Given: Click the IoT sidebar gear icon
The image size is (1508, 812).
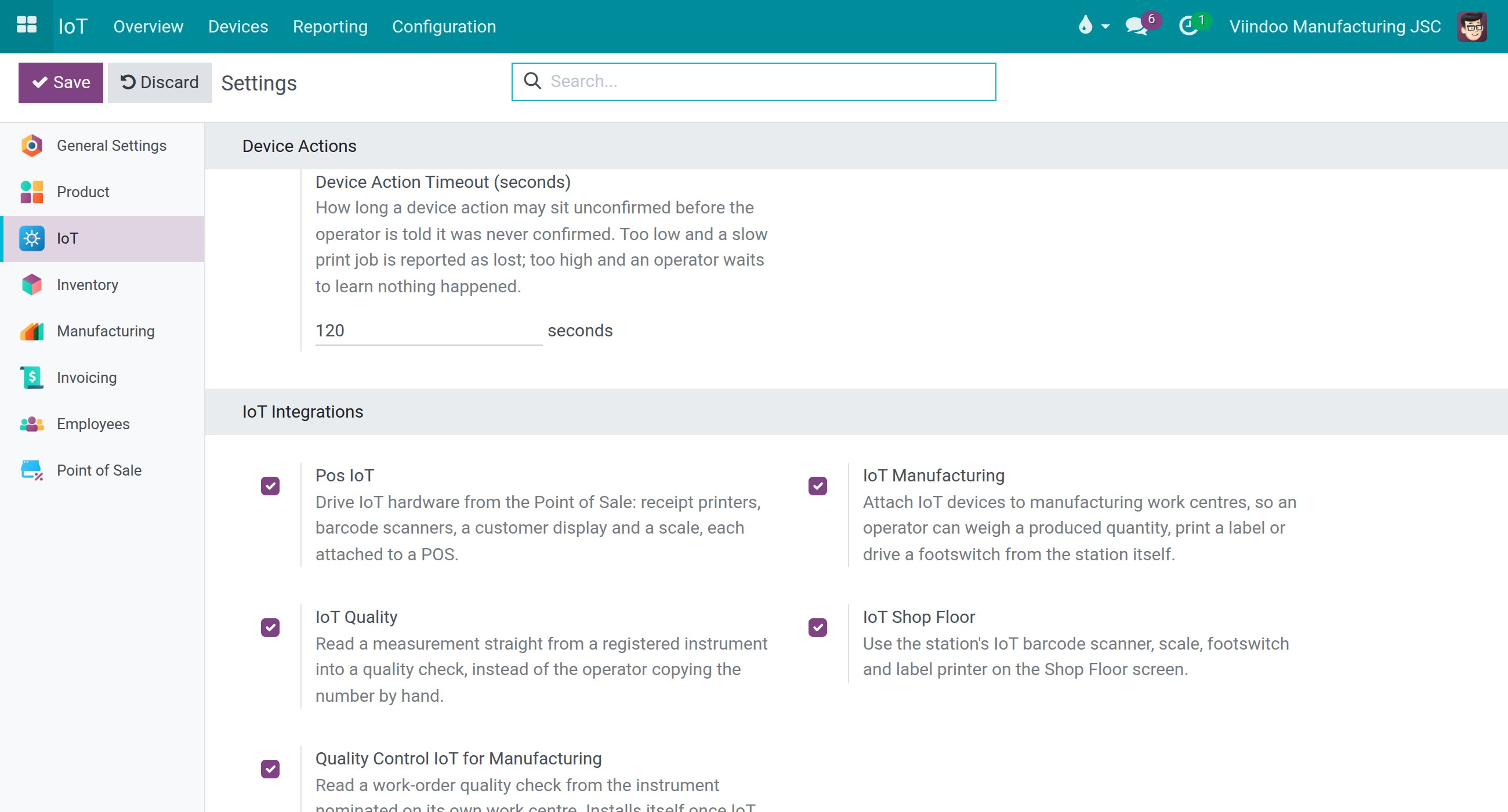Looking at the screenshot, I should tap(32, 238).
